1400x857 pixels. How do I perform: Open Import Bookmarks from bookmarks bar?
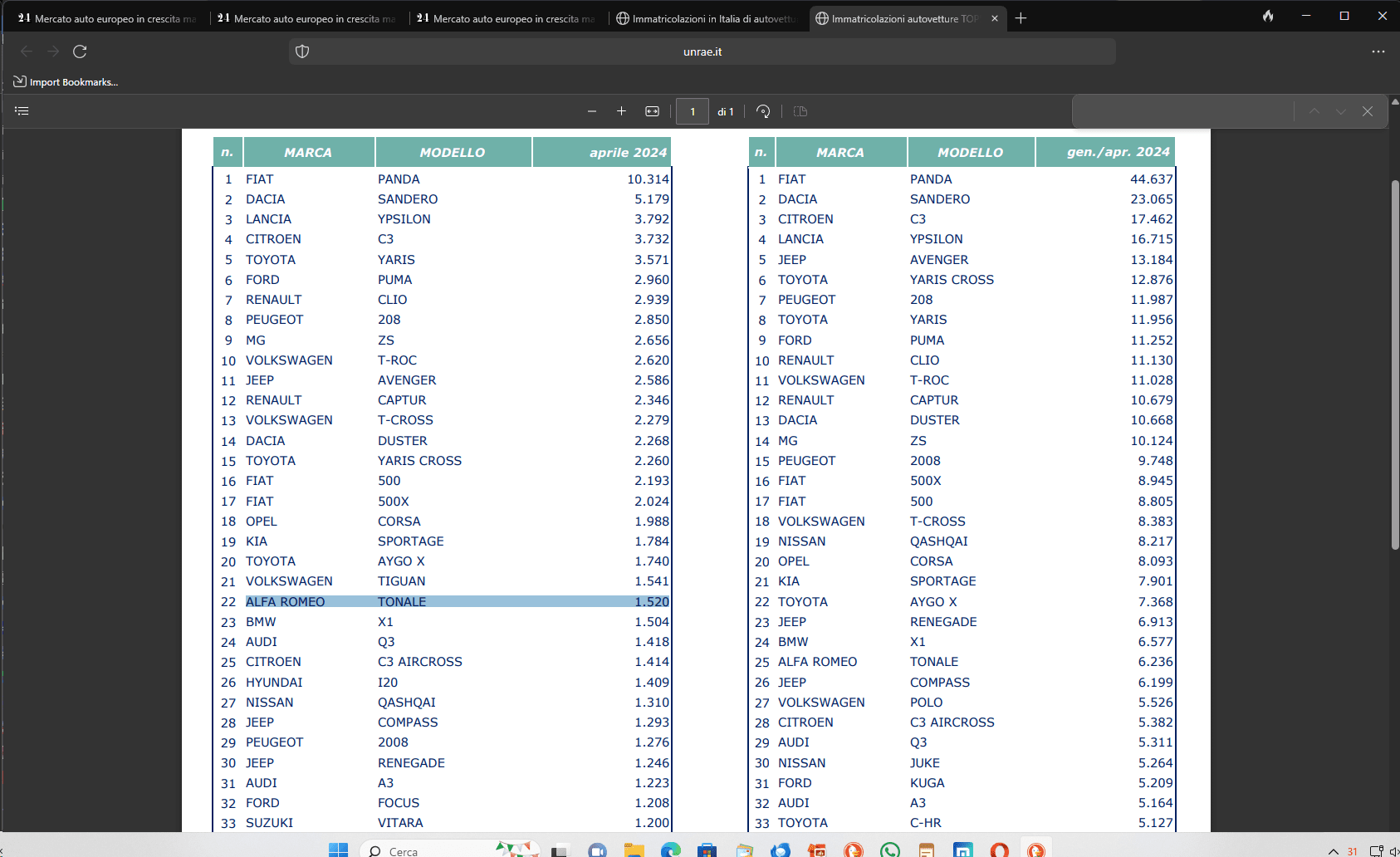[x=66, y=81]
